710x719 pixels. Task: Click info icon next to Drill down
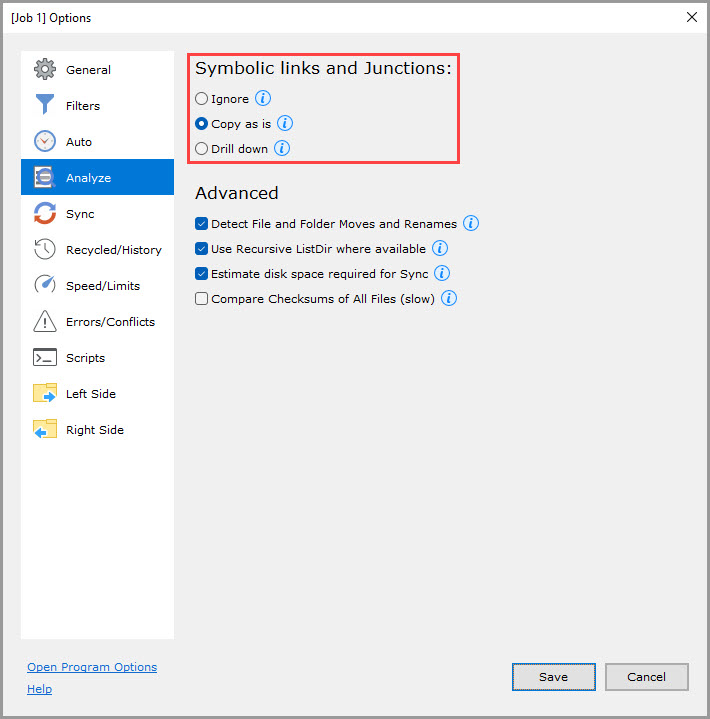pos(282,149)
